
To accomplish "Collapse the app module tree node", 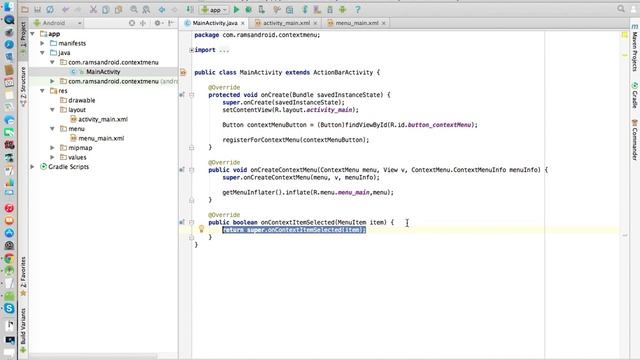I will [33, 34].
